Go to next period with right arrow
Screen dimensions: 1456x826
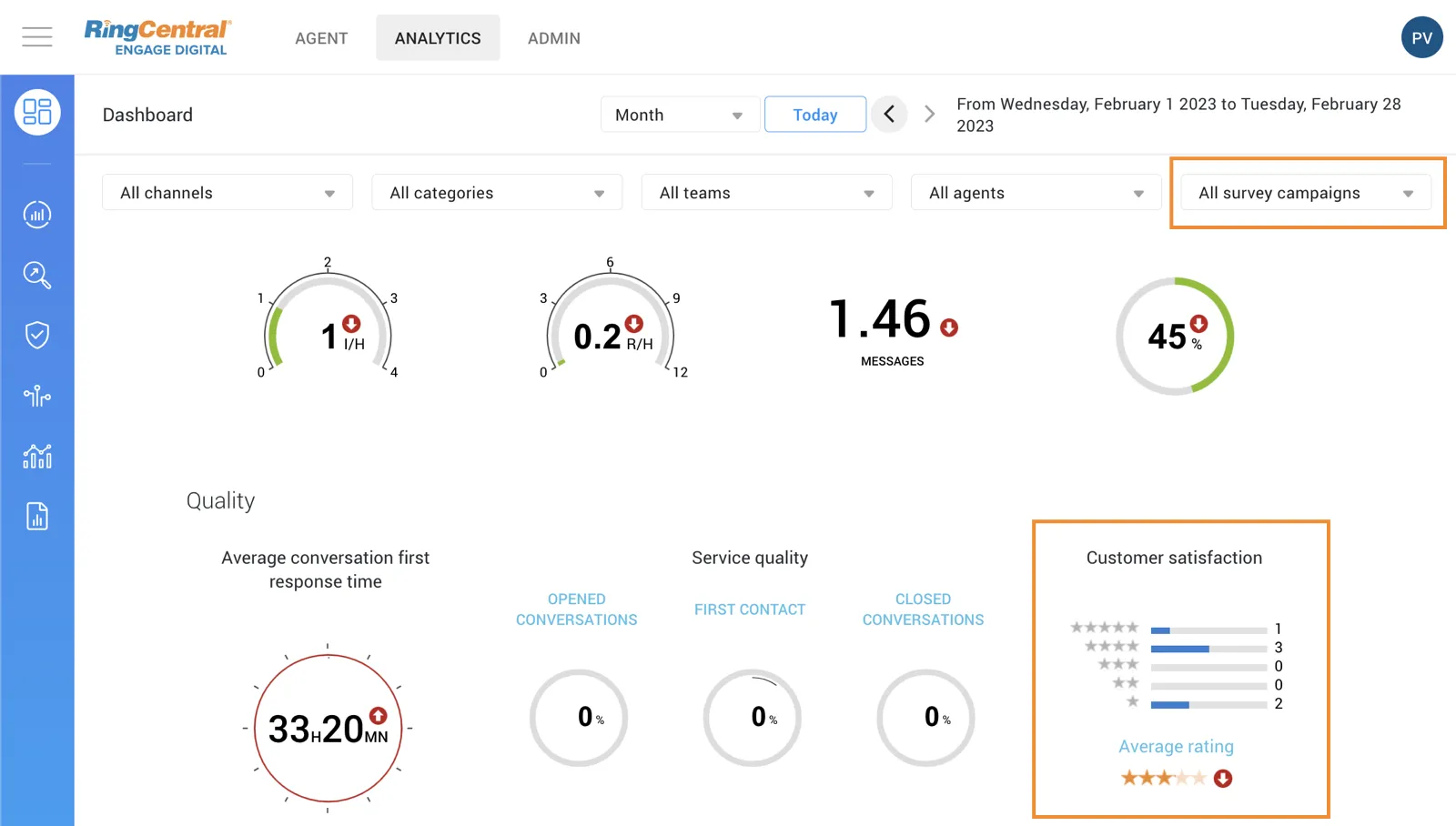[x=929, y=115]
